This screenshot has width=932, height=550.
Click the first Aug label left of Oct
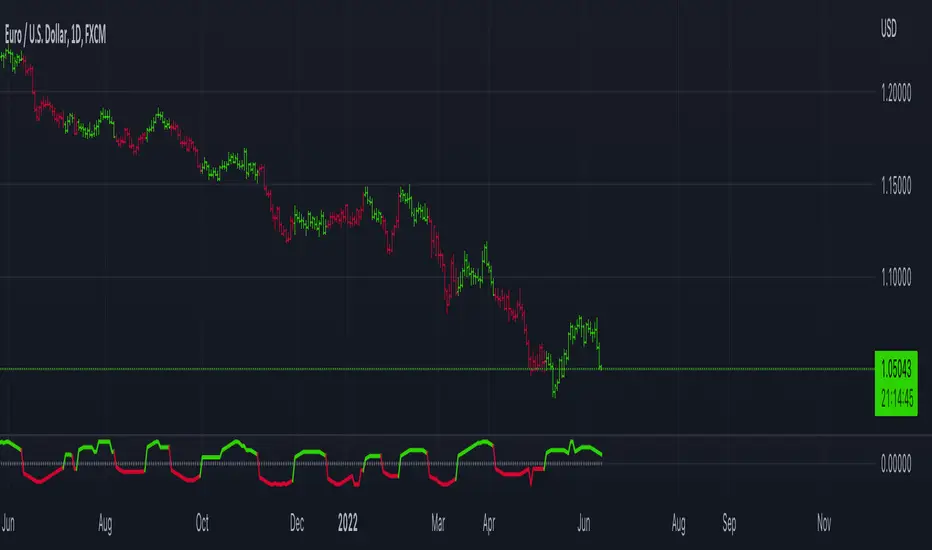point(105,524)
